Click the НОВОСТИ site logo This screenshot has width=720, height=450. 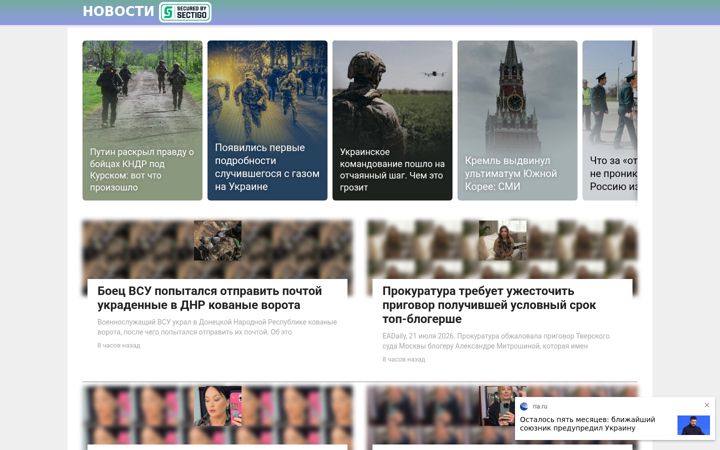[x=118, y=11]
